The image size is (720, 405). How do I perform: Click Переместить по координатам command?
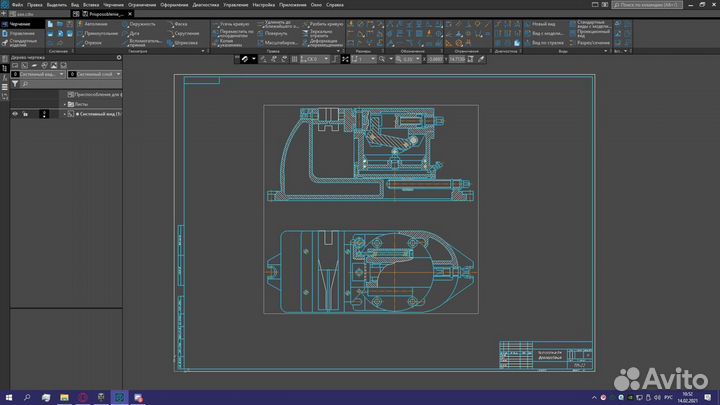[235, 34]
